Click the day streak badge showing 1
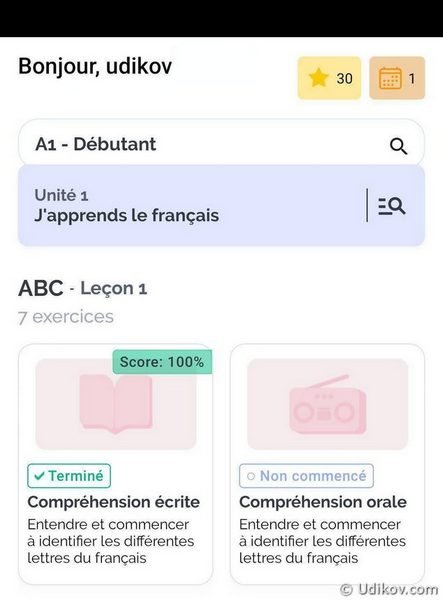443x600 pixels. 397,78
